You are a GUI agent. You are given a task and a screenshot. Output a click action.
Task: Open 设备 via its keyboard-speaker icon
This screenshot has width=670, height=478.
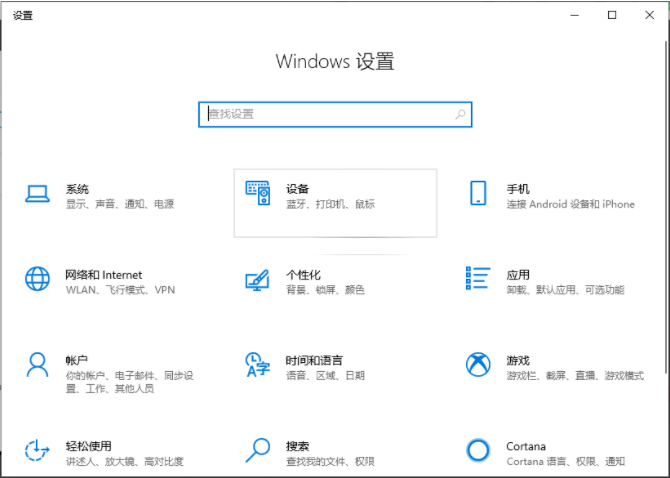pos(258,195)
